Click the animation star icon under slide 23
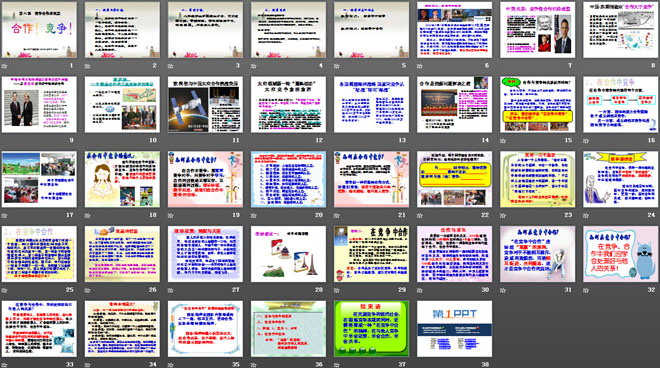The image size is (660, 368). (503, 216)
